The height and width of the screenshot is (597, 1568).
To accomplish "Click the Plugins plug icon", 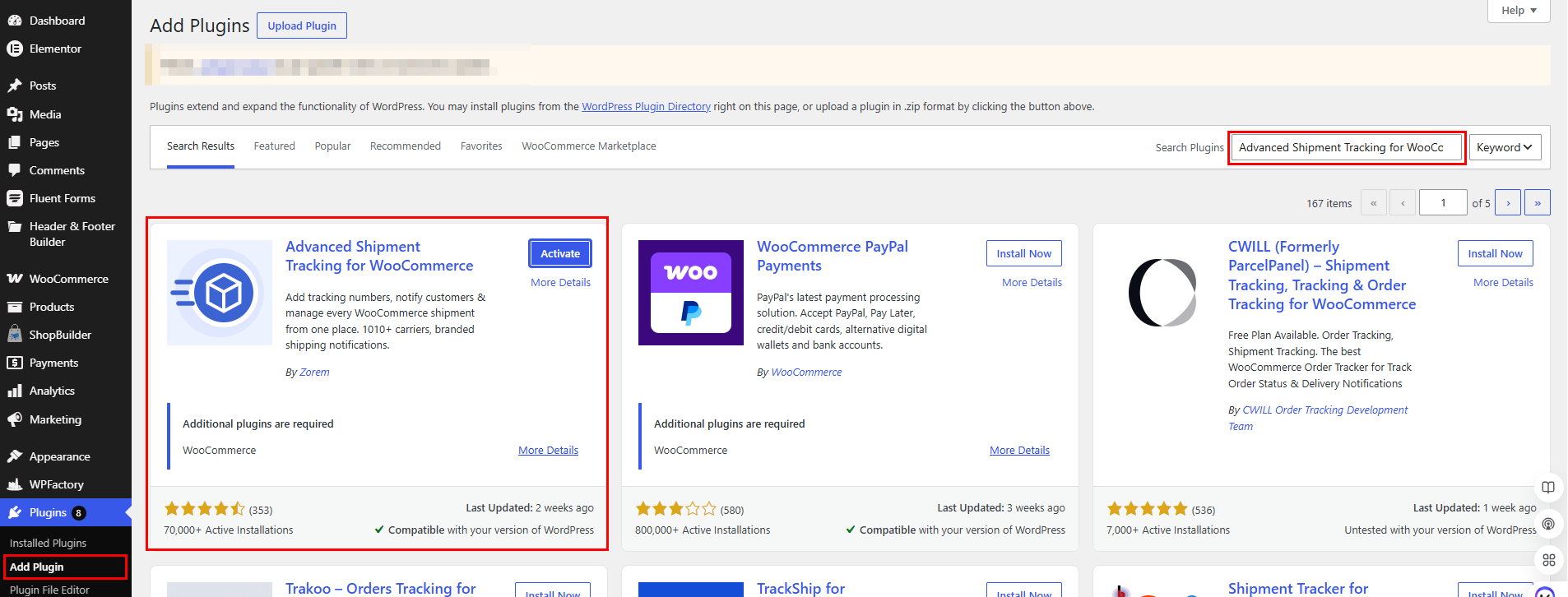I will pos(15,512).
